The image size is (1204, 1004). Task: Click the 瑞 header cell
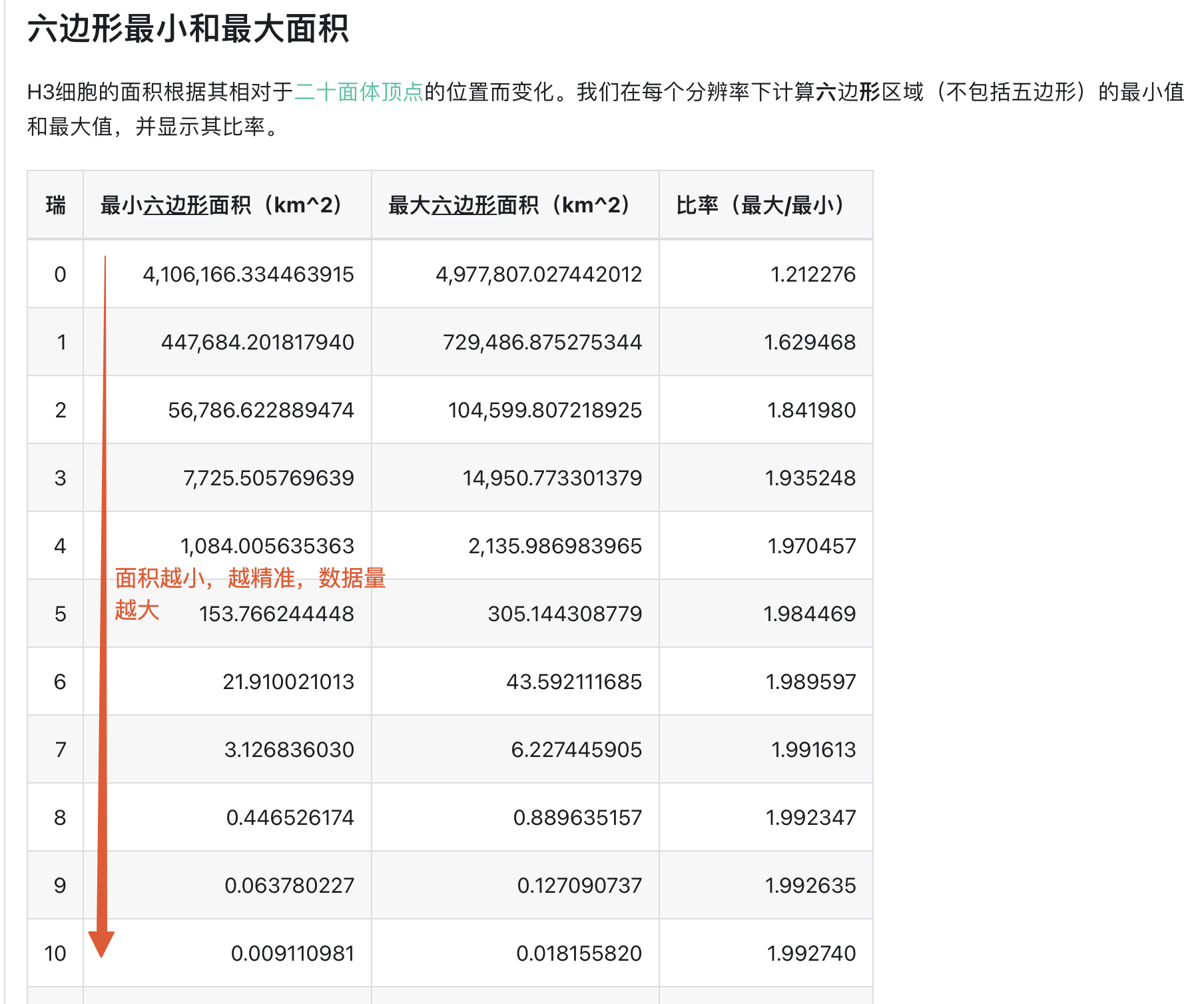point(55,206)
